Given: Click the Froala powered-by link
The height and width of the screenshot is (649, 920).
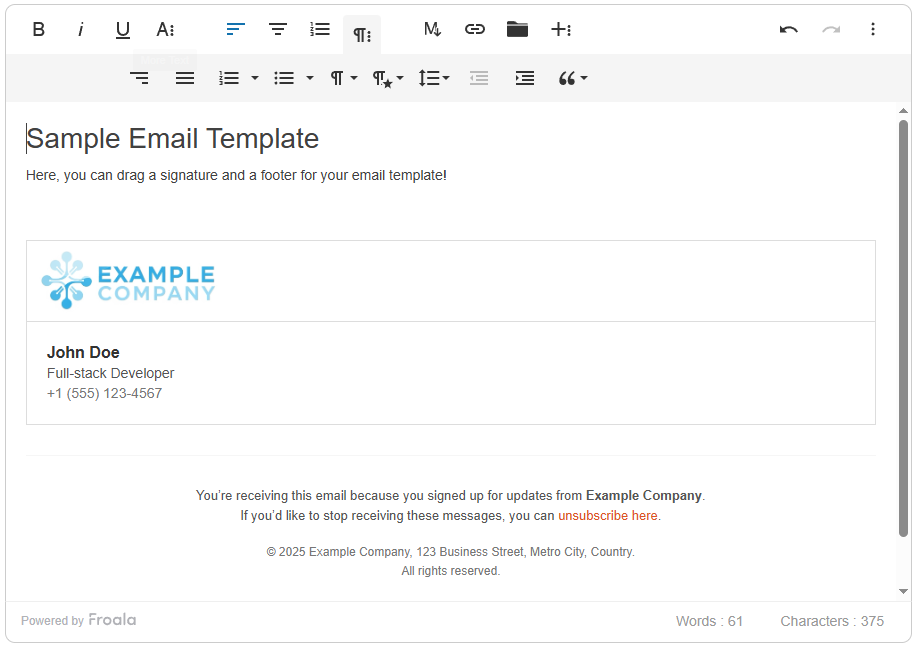Looking at the screenshot, I should [x=112, y=620].
